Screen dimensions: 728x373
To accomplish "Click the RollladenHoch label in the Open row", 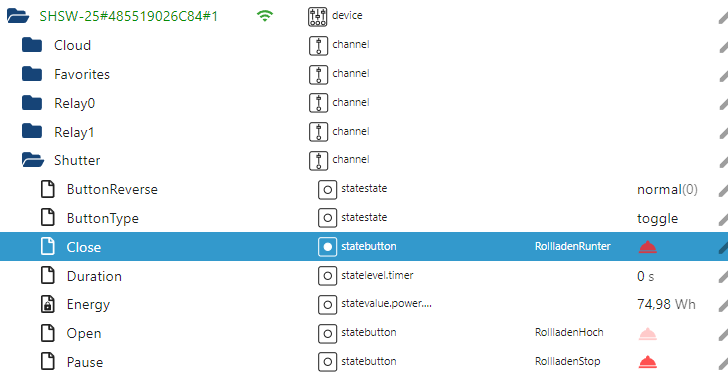I will click(569, 333).
